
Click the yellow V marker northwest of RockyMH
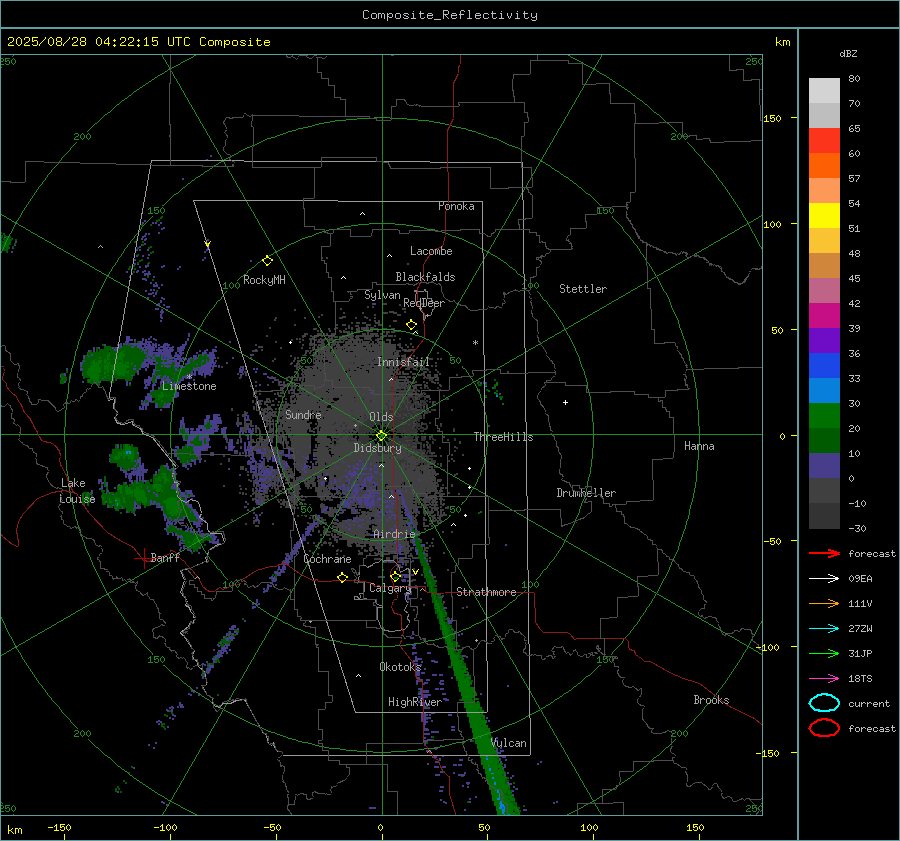[x=207, y=244]
